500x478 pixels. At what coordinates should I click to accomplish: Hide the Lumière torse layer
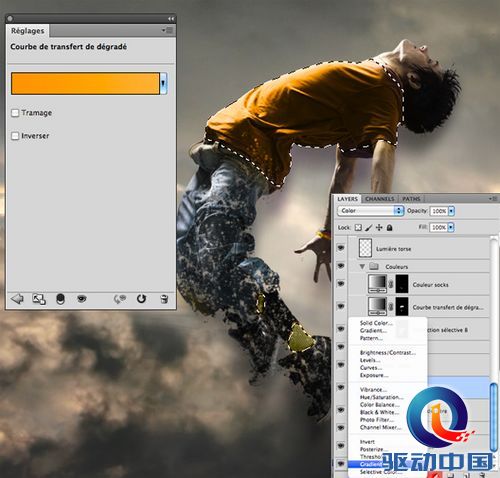[x=341, y=248]
